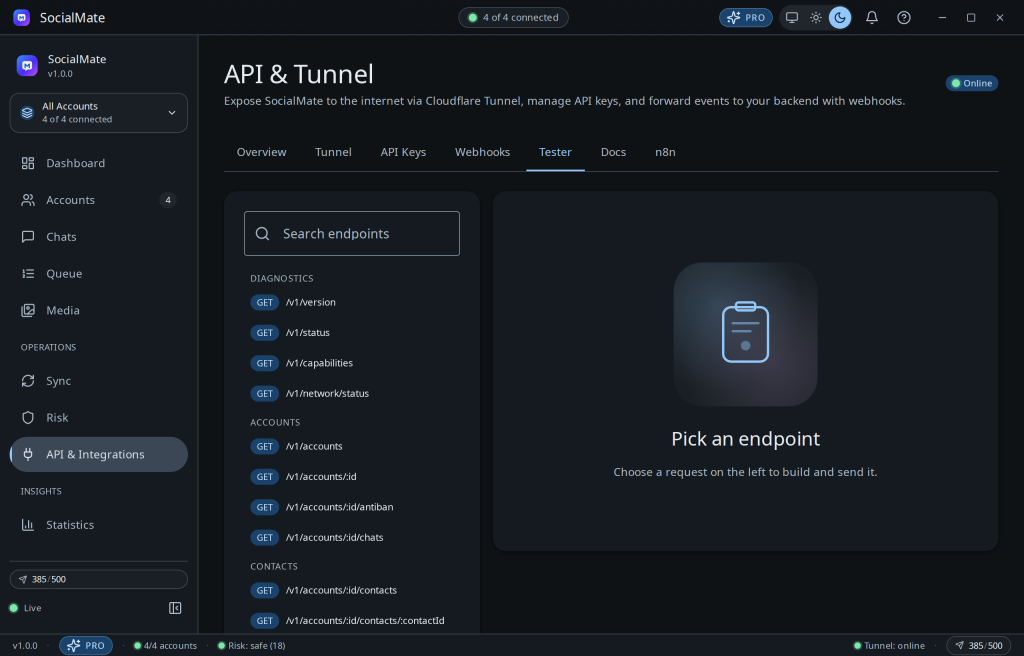Viewport: 1024px width, 656px height.
Task: Switch to light theme sun icon
Action: tap(816, 18)
